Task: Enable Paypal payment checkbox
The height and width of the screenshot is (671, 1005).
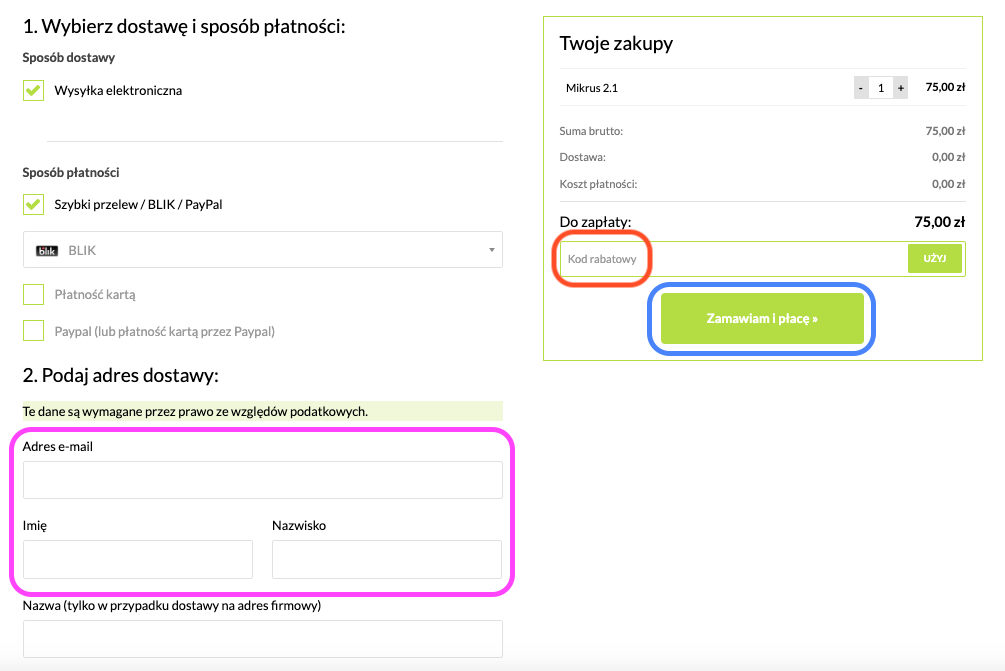Action: tap(34, 331)
